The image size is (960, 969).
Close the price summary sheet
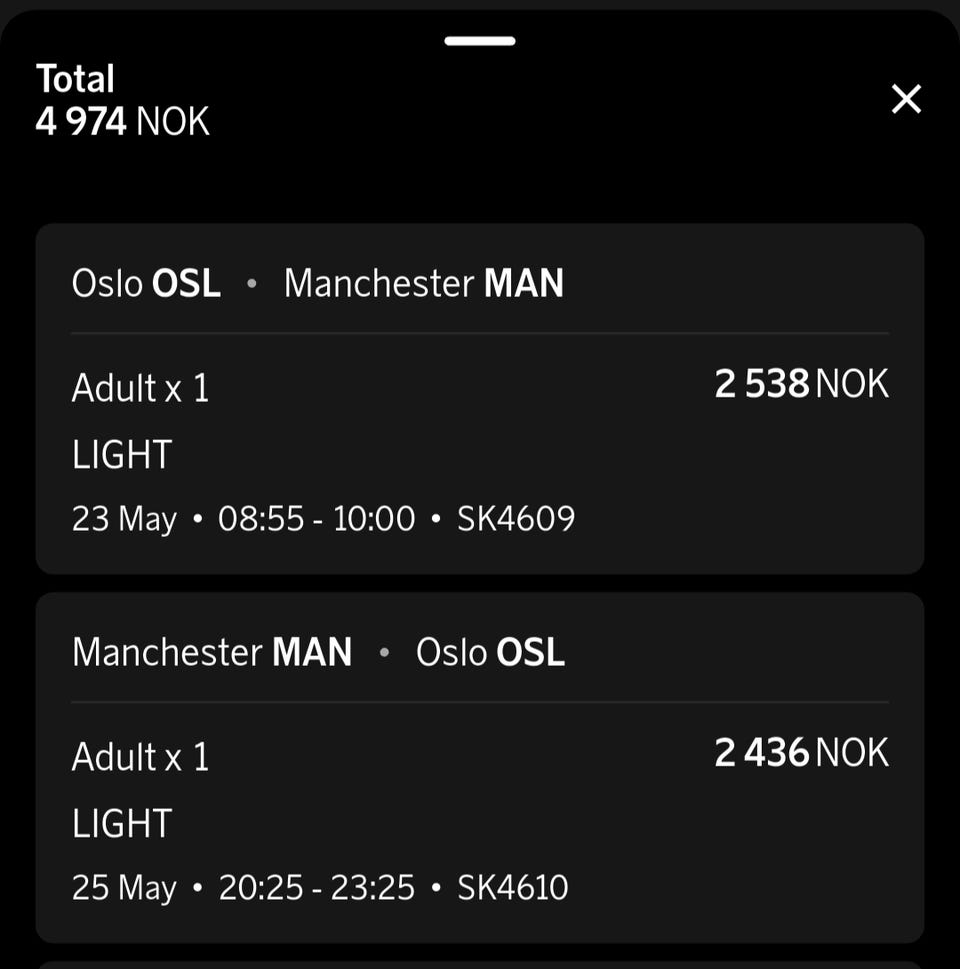[906, 99]
